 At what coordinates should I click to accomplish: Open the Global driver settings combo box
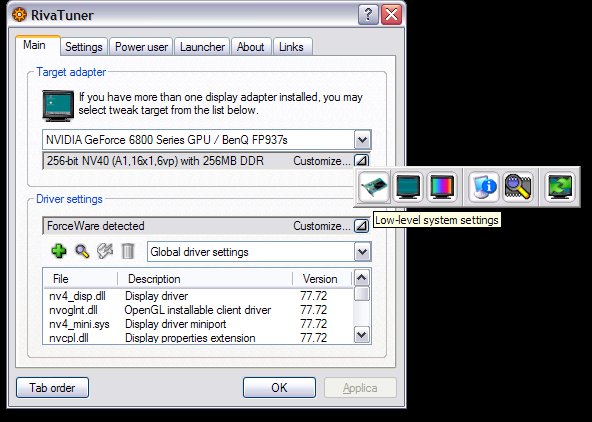259,252
